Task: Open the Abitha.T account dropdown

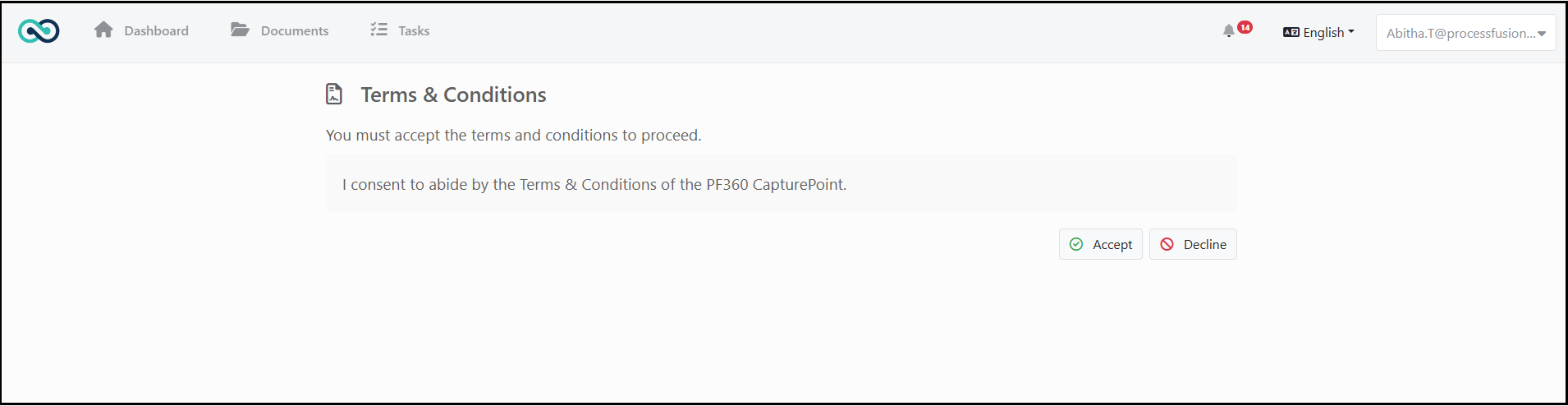Action: tap(1465, 33)
